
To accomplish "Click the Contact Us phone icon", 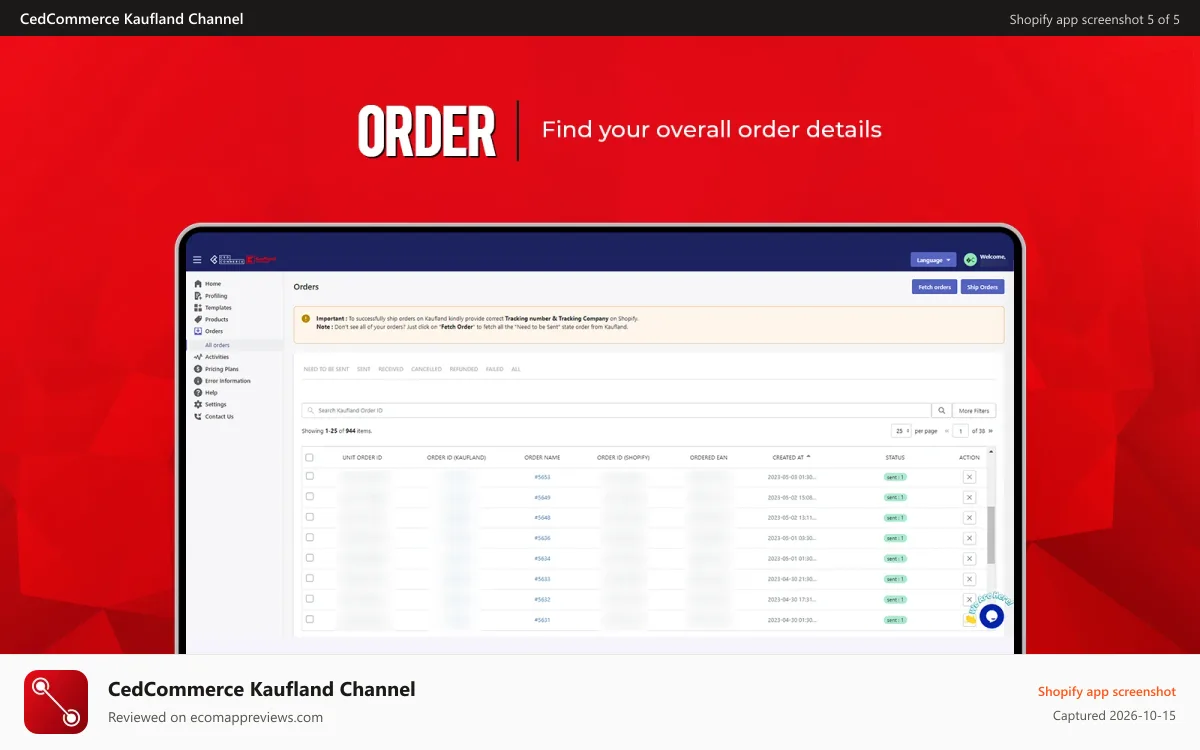I will (198, 417).
